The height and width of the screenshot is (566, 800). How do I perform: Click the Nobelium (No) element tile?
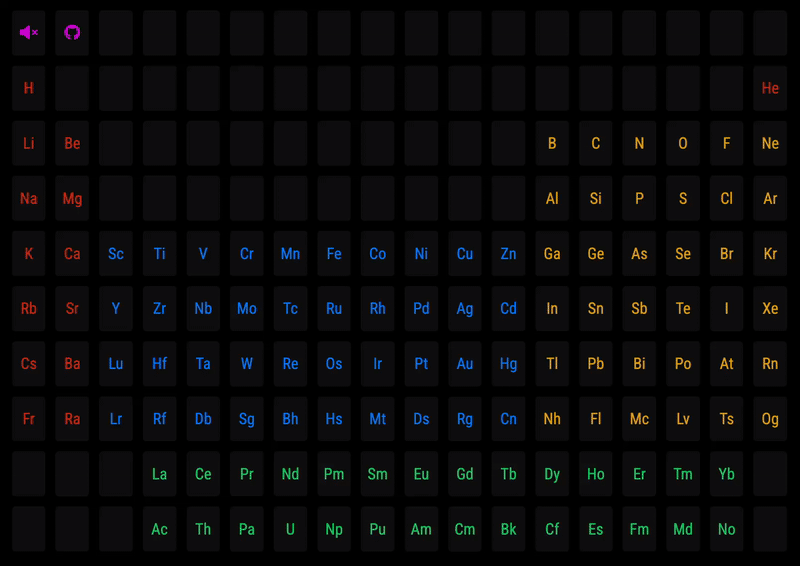(x=726, y=529)
